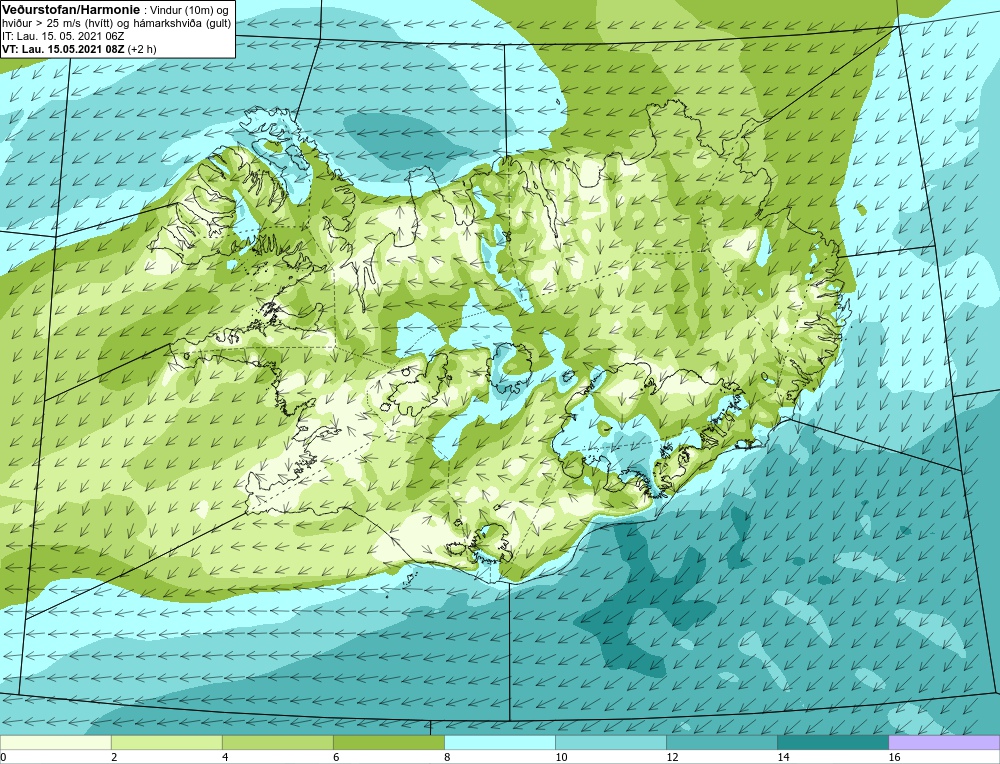Click the 2–4 m/s light green legend swatch

[166, 742]
